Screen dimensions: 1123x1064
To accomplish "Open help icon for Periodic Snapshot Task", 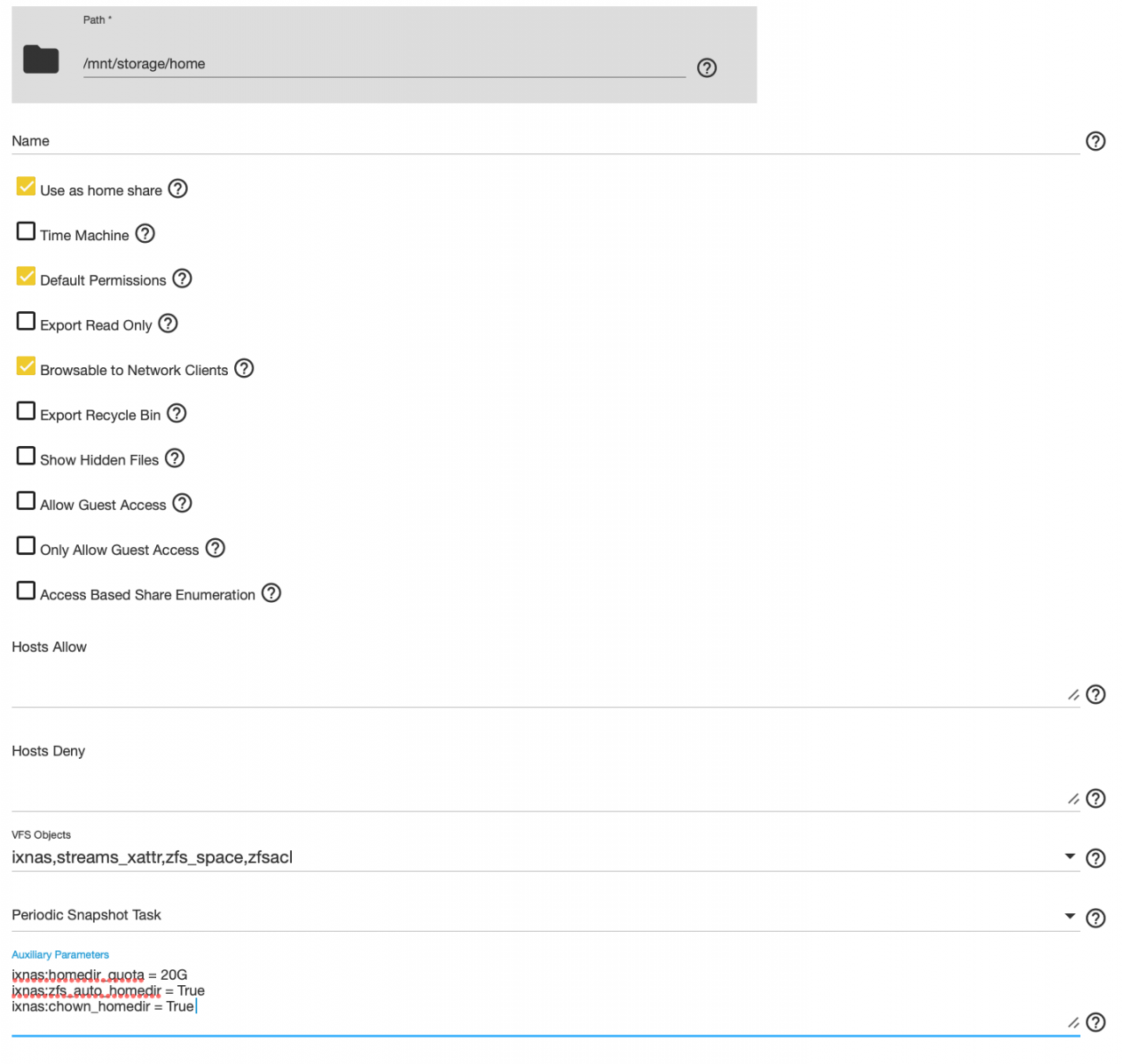I will (1096, 918).
